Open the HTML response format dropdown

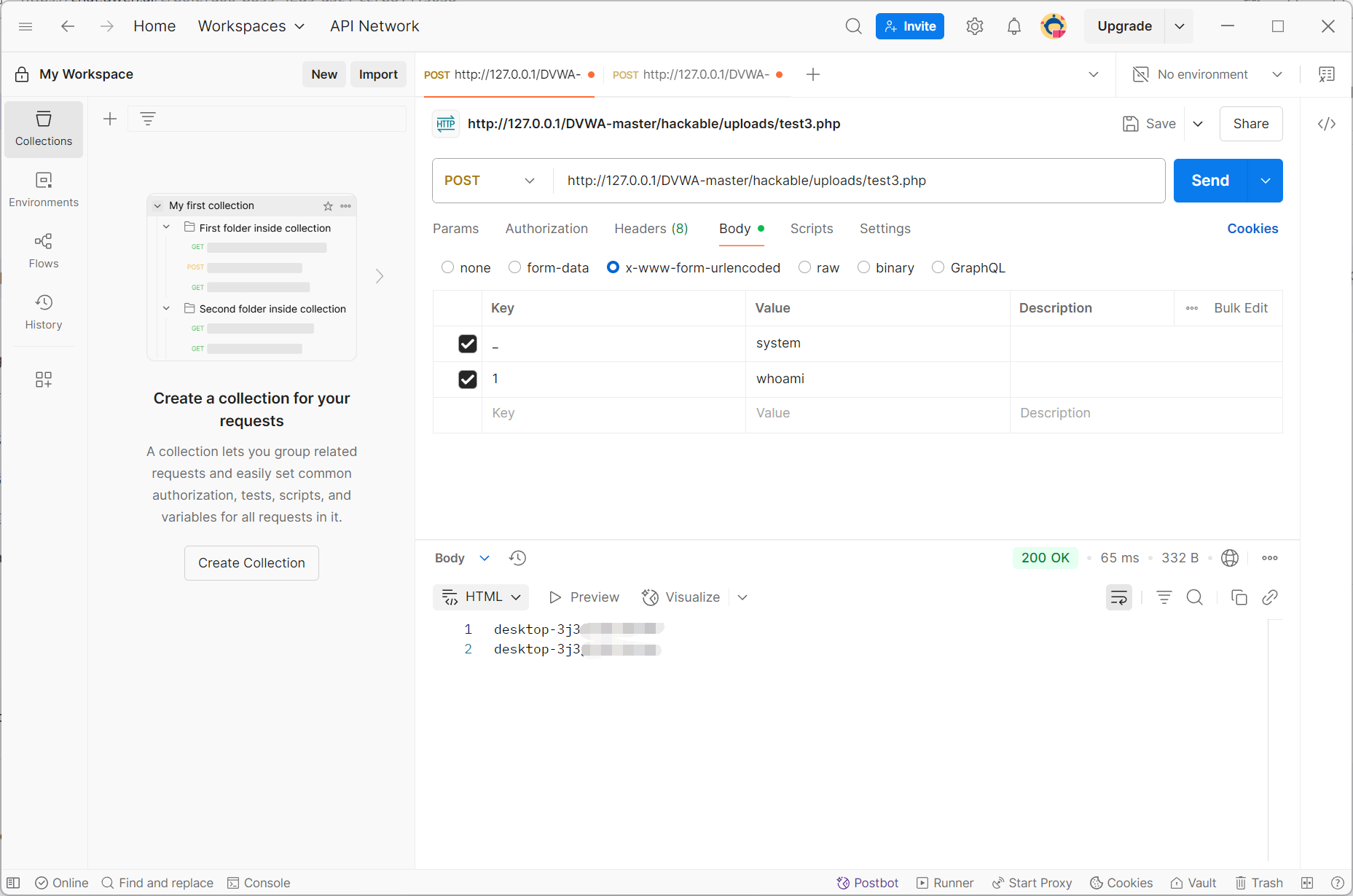pyautogui.click(x=481, y=597)
